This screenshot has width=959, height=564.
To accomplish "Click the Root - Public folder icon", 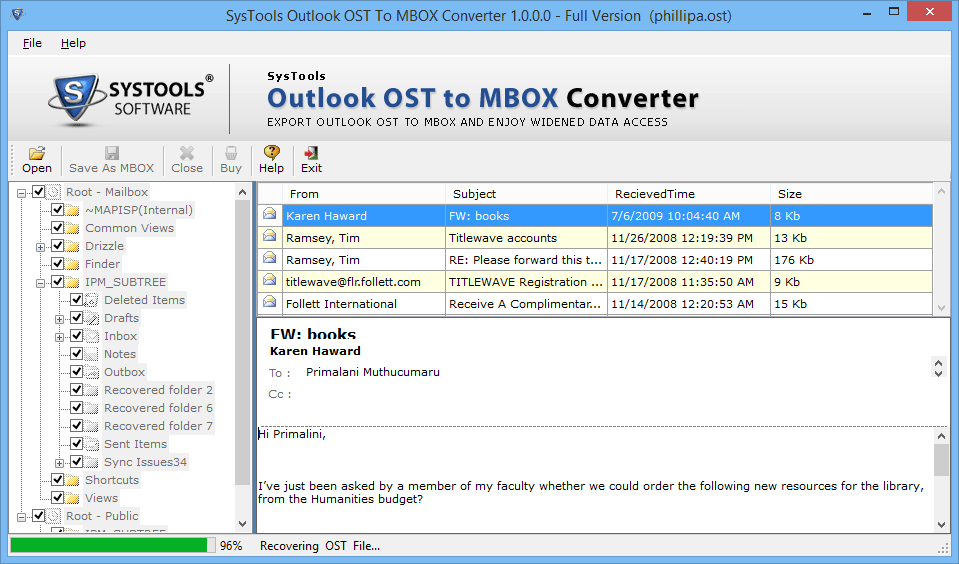I will pyautogui.click(x=54, y=516).
